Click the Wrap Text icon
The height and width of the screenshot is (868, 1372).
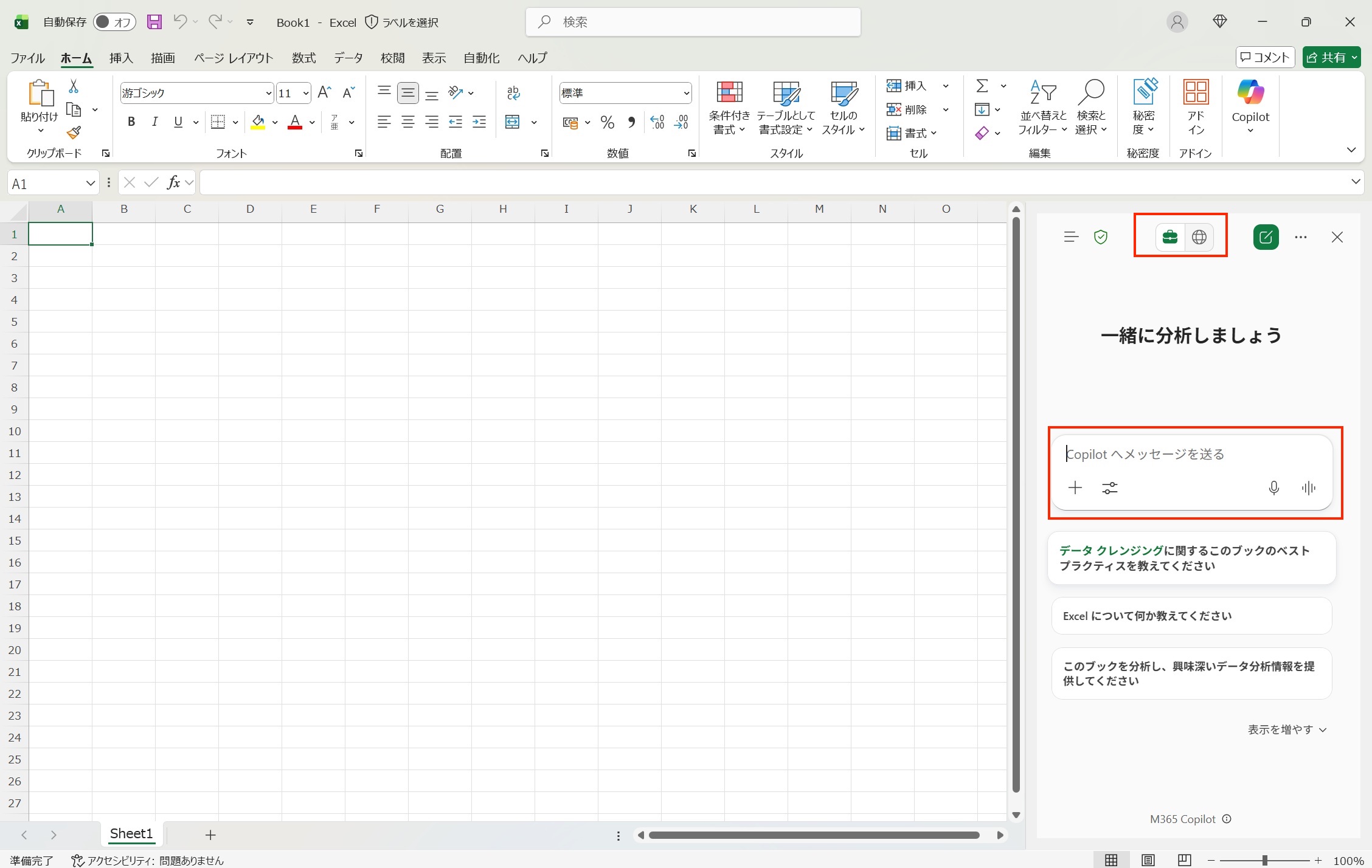pos(513,93)
